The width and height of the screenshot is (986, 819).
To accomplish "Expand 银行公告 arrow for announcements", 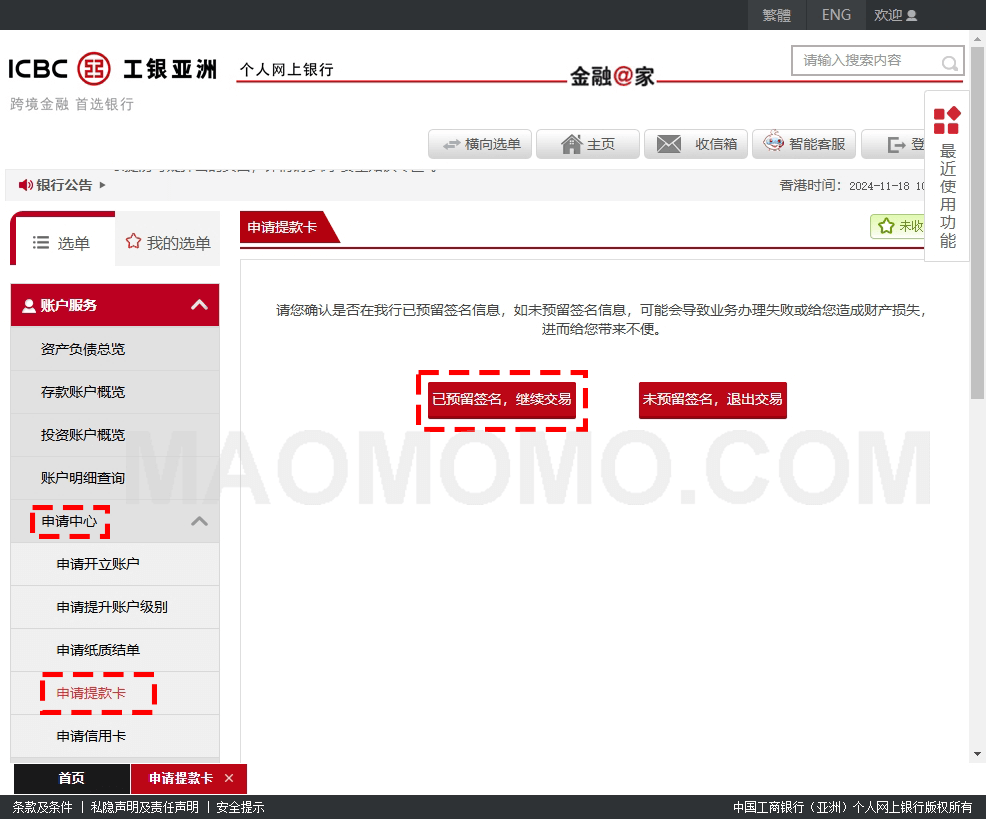I will 102,185.
